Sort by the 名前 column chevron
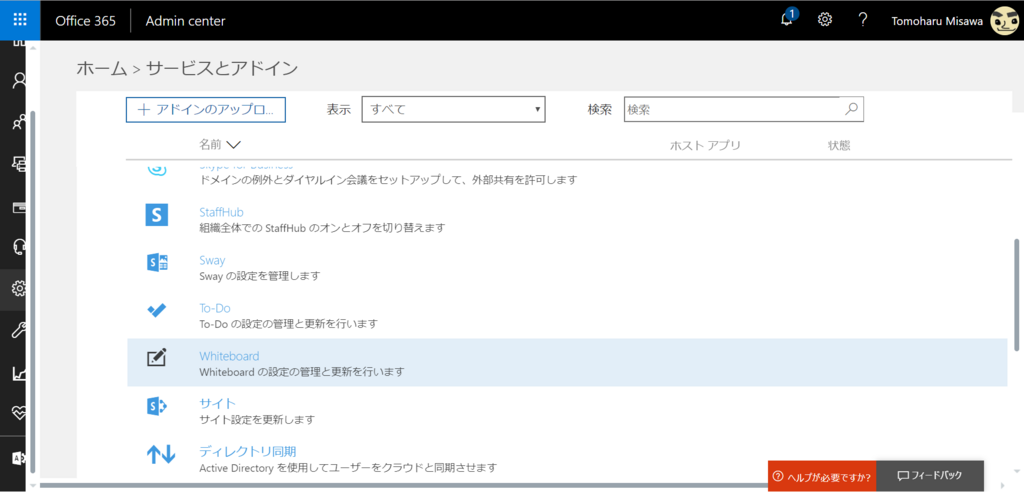The width and height of the screenshot is (1024, 492). (x=232, y=145)
